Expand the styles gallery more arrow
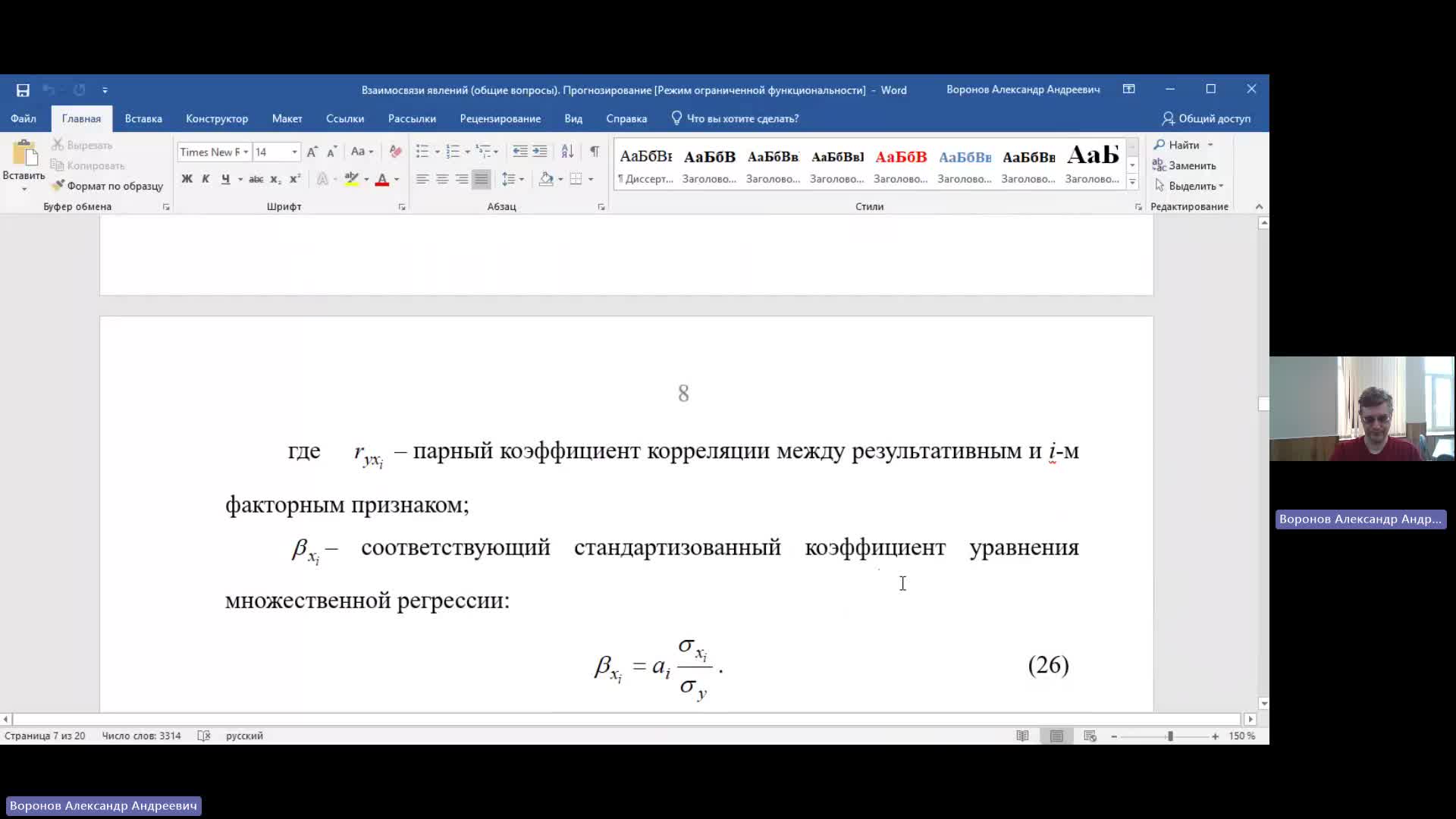This screenshot has height=819, width=1456. [1132, 182]
